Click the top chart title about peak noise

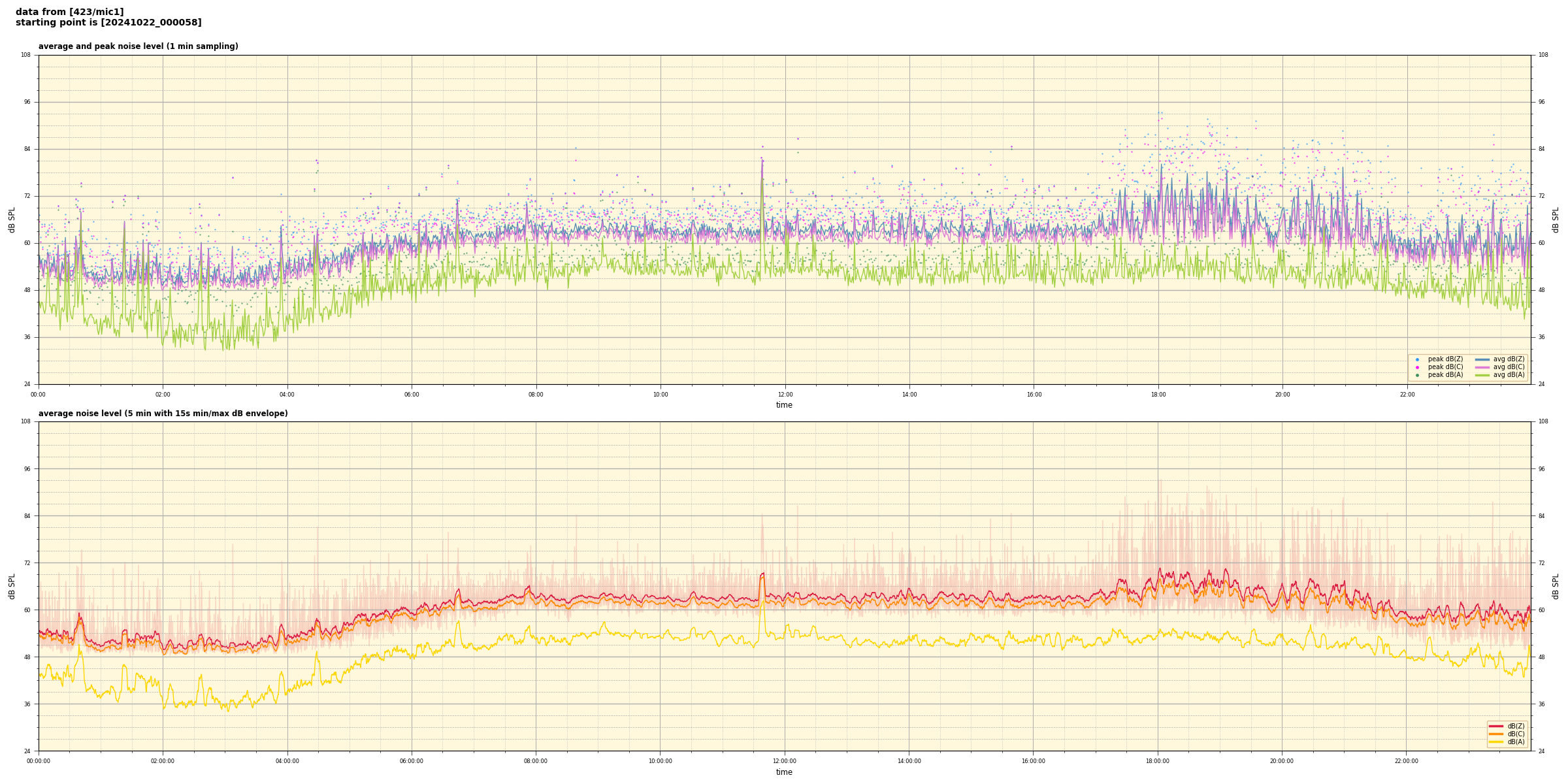tap(138, 46)
